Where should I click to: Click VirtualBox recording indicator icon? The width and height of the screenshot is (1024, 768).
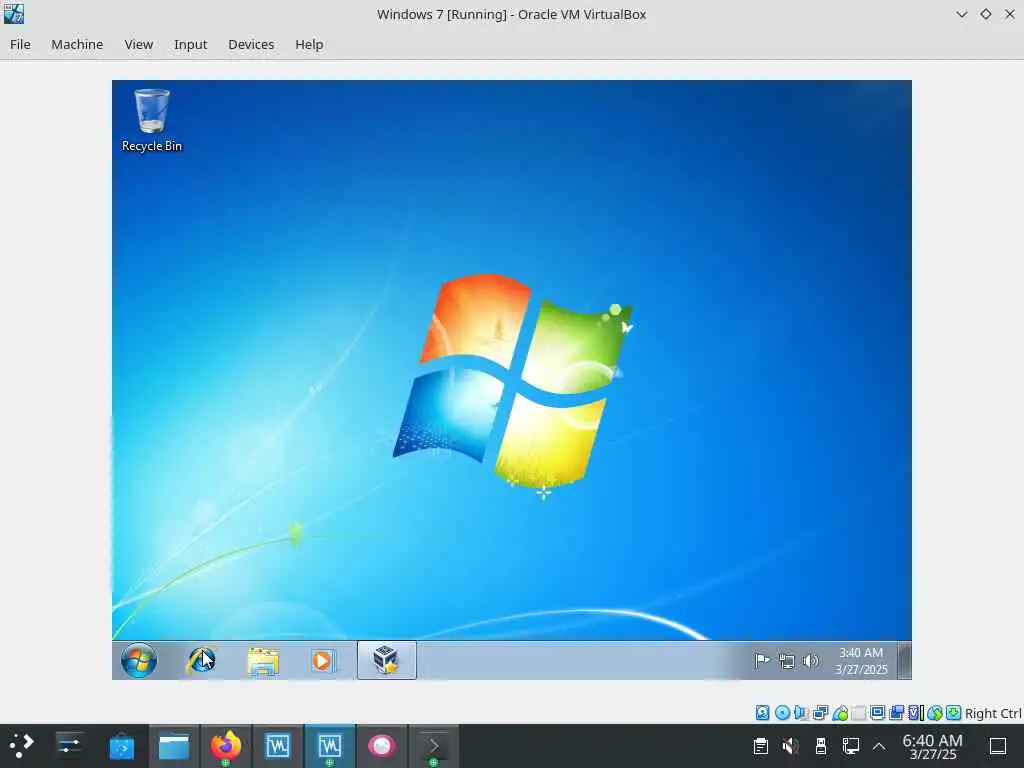click(897, 712)
